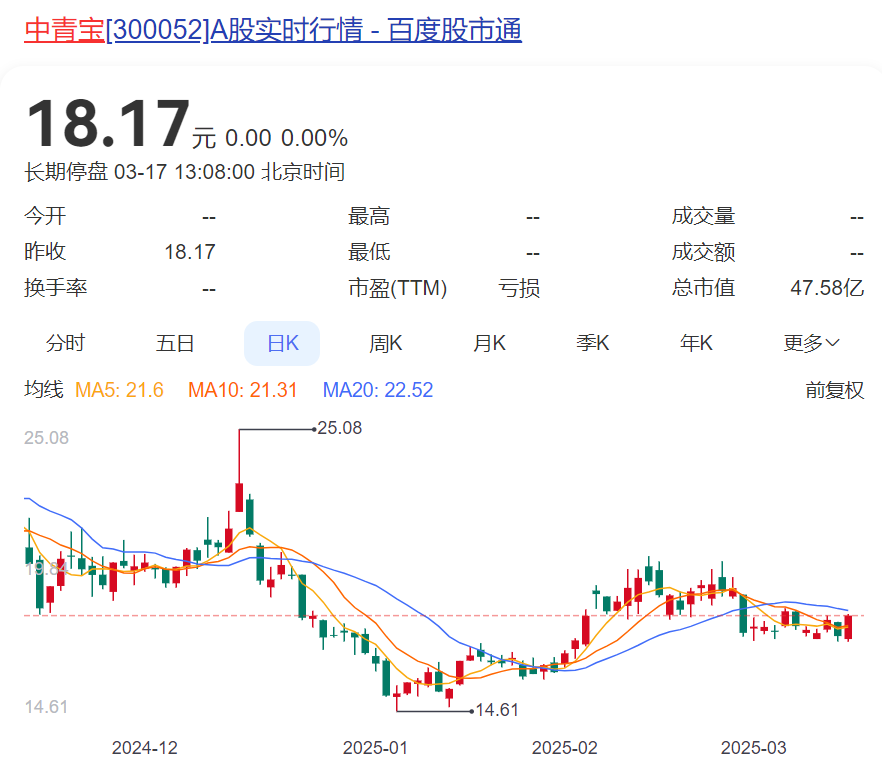Click the last red candlestick on chart
The image size is (882, 777).
coord(848,628)
